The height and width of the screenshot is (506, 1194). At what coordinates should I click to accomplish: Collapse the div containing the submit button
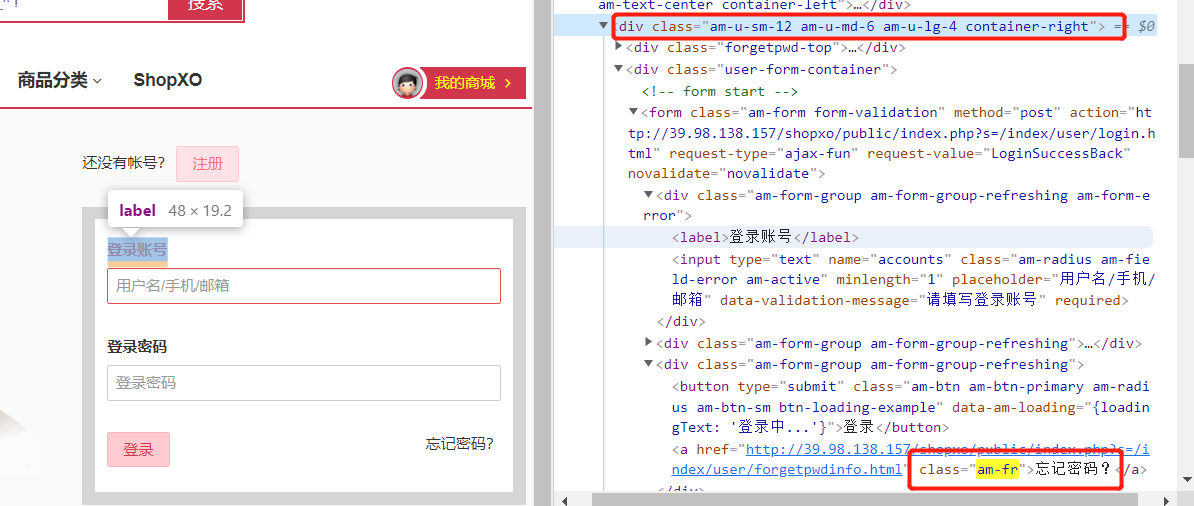[x=649, y=364]
